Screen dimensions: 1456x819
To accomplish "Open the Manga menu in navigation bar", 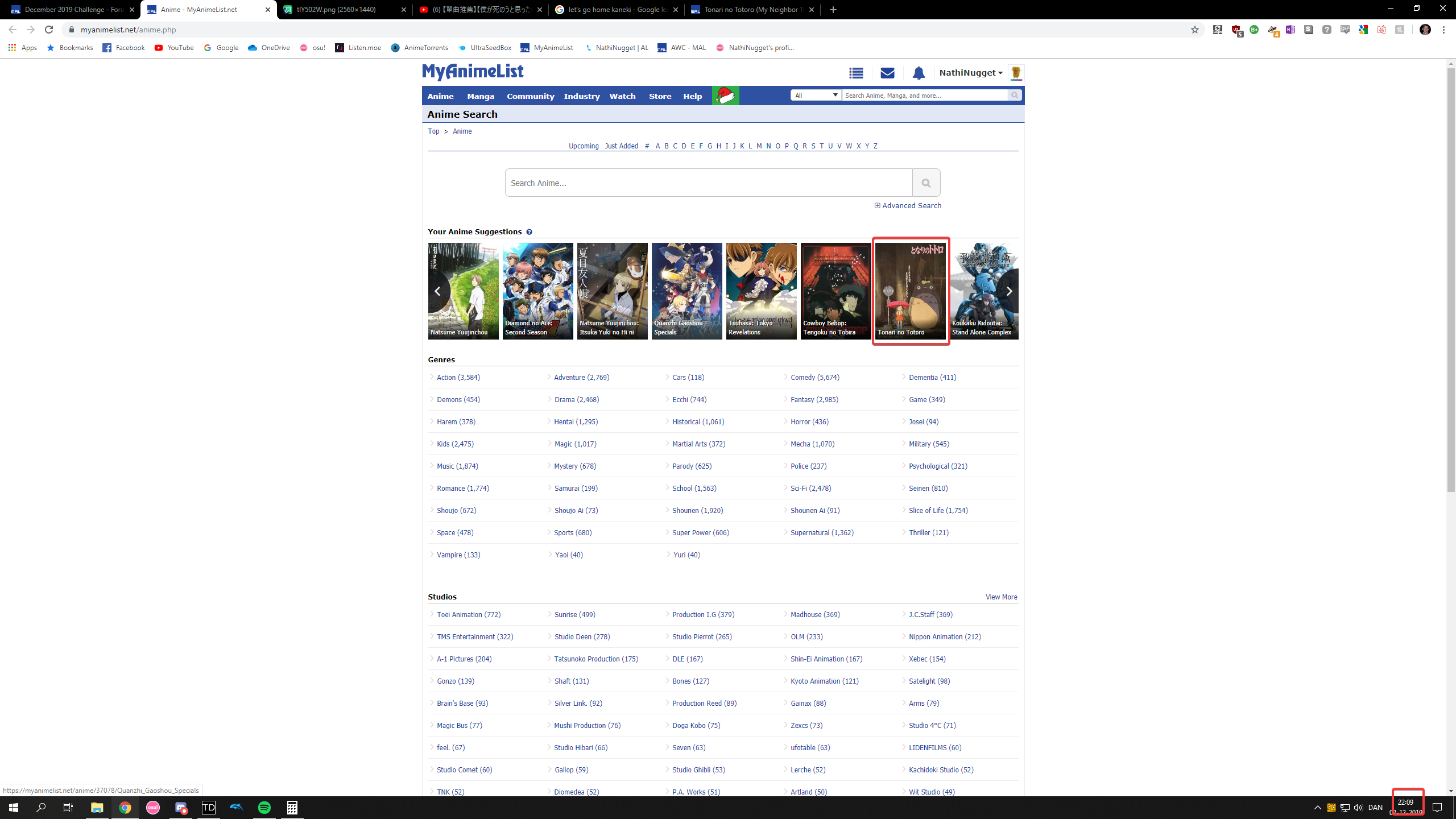I will click(x=481, y=96).
